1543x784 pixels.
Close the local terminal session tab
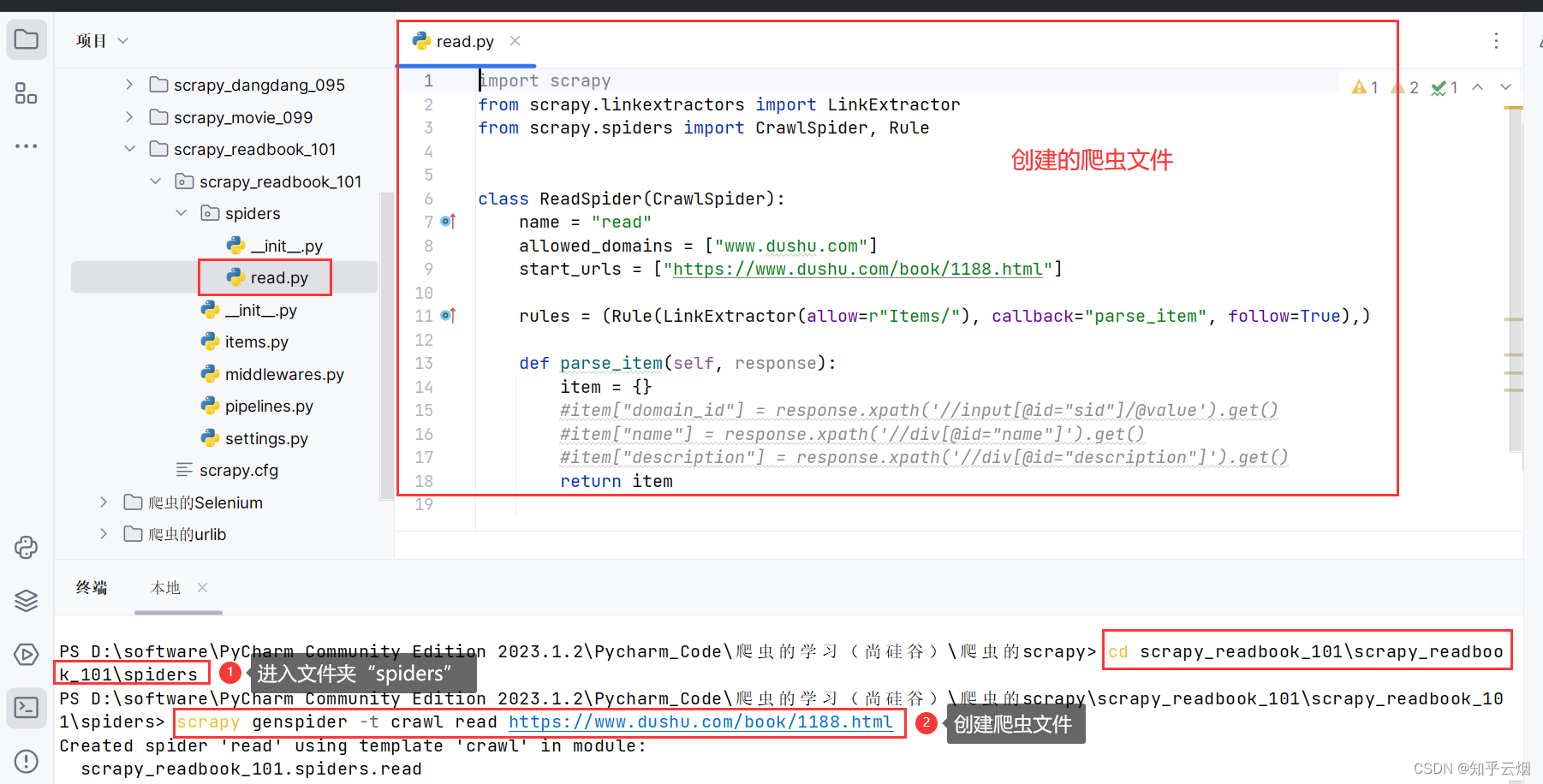tap(202, 587)
